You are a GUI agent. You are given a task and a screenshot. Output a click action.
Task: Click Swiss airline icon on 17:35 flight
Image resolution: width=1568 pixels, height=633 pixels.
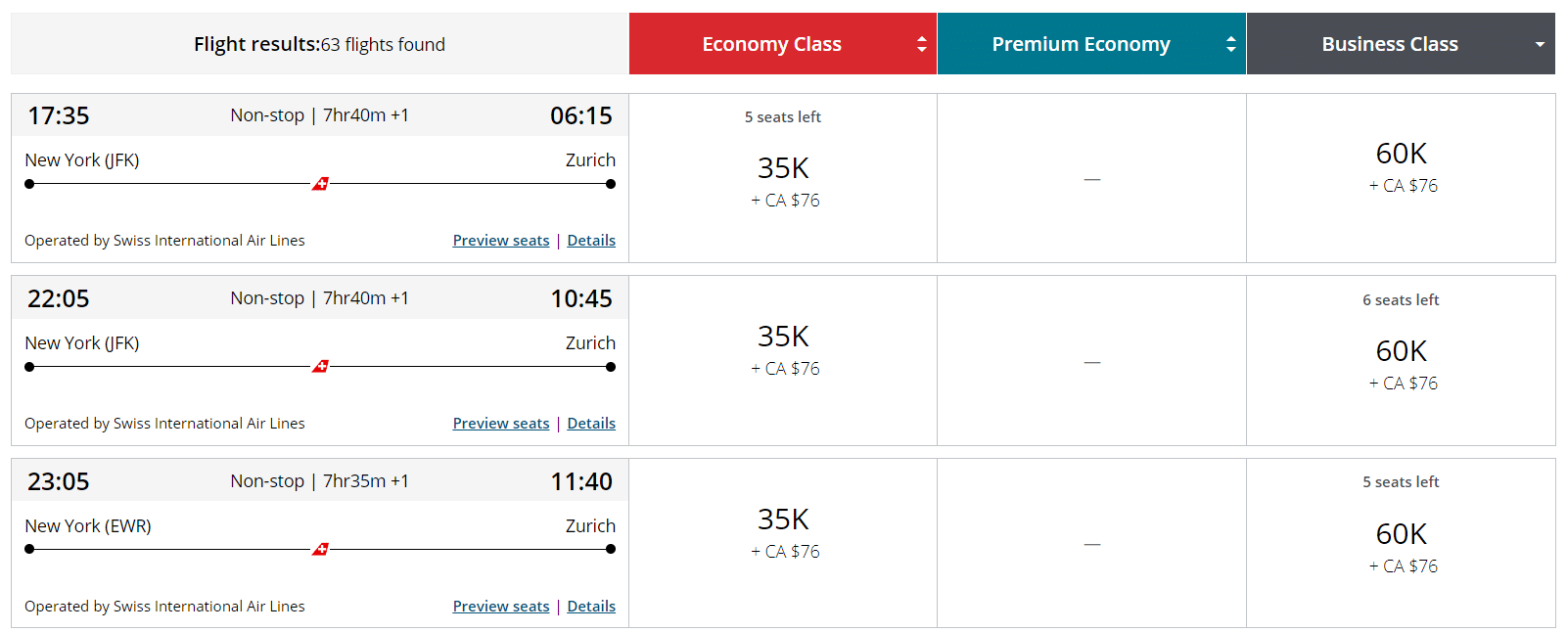click(320, 184)
